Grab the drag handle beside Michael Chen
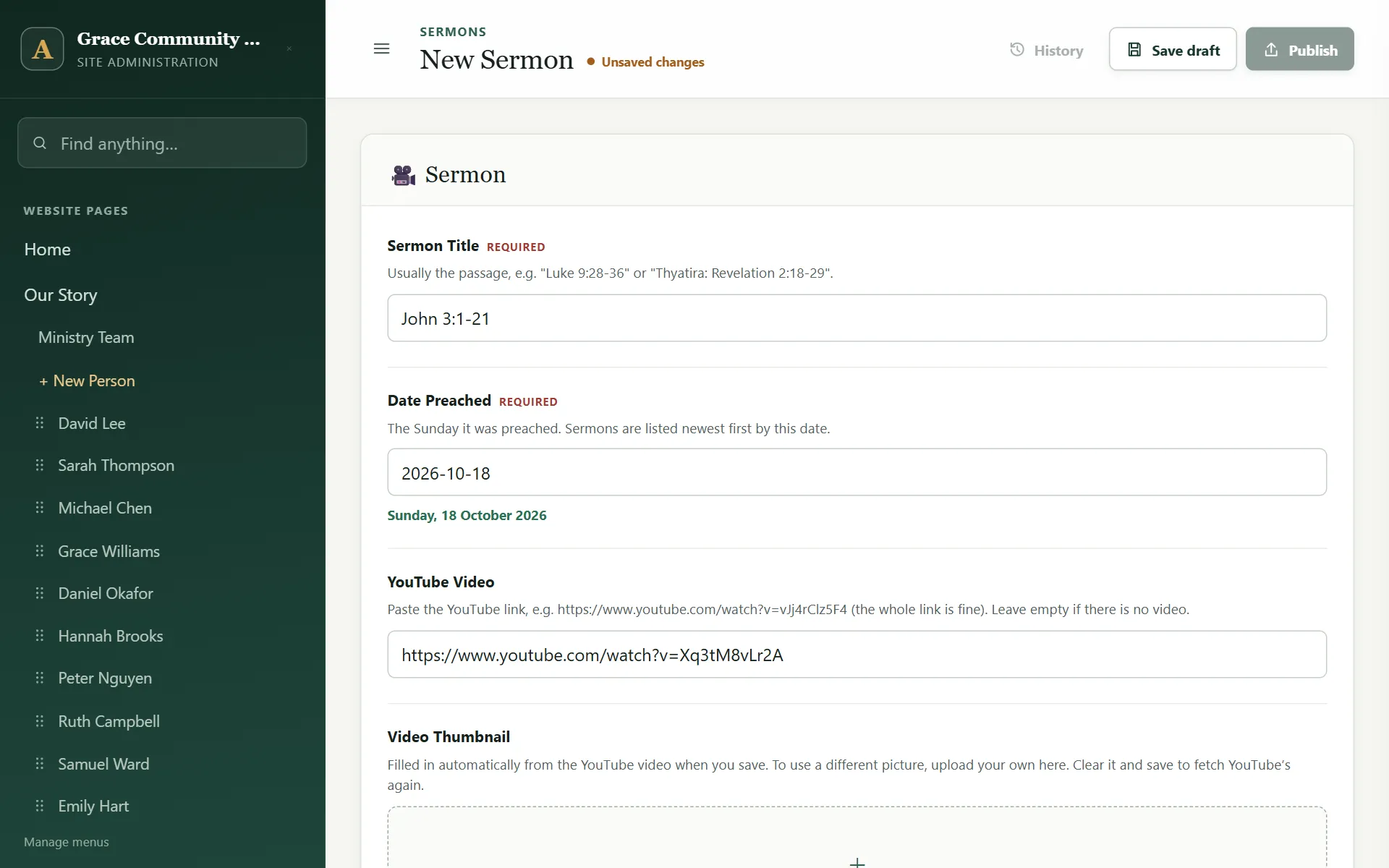Image resolution: width=1389 pixels, height=868 pixels. [x=40, y=508]
